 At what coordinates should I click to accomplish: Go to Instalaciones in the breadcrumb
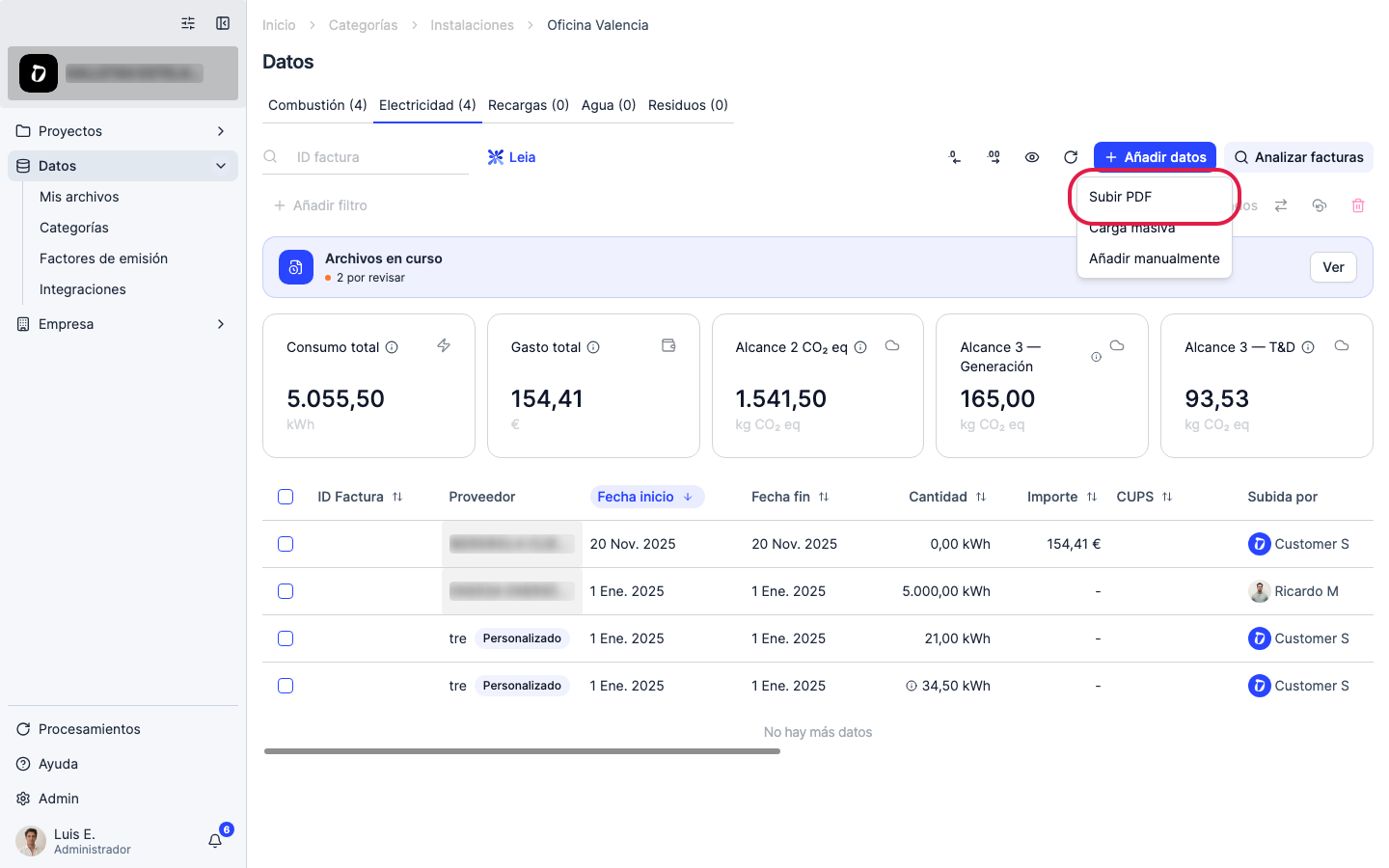pyautogui.click(x=472, y=25)
